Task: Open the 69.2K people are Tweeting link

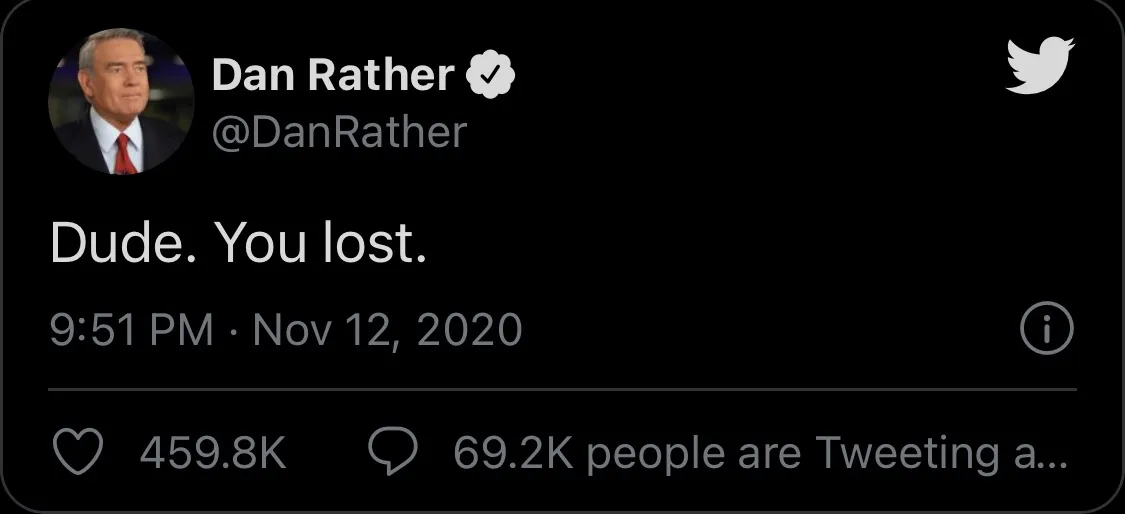Action: click(761, 453)
